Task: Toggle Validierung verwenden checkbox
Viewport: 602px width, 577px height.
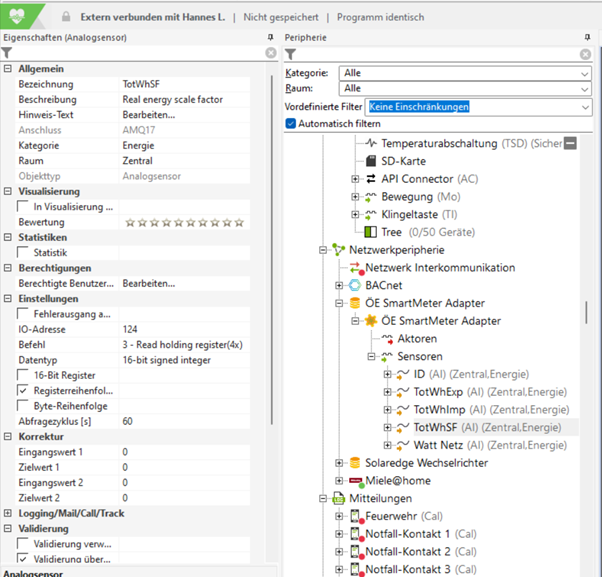Action: tap(23, 544)
